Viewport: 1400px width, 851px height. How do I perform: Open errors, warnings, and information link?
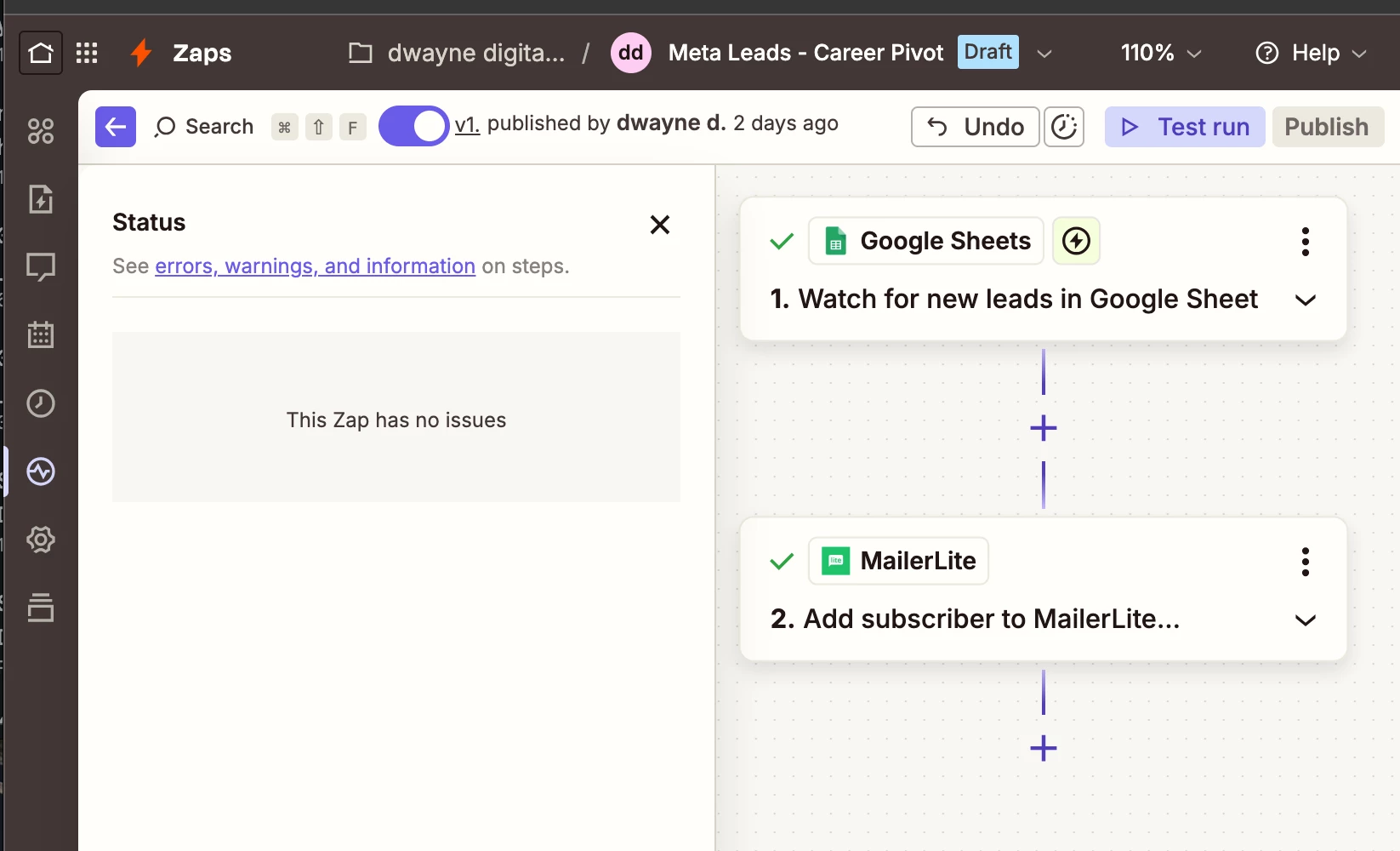click(x=315, y=266)
